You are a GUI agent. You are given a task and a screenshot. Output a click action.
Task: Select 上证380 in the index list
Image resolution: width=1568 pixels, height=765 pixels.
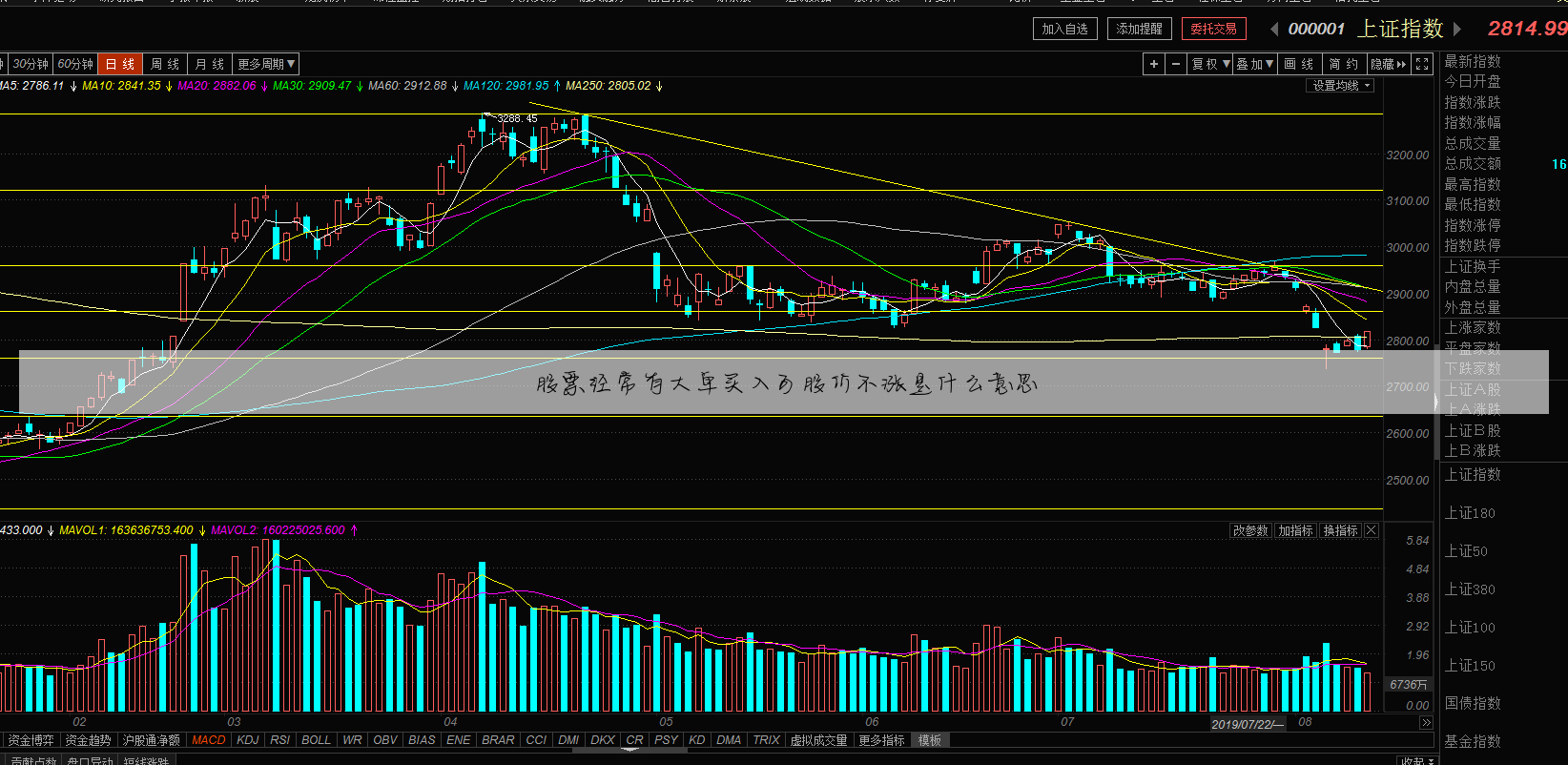point(1470,589)
